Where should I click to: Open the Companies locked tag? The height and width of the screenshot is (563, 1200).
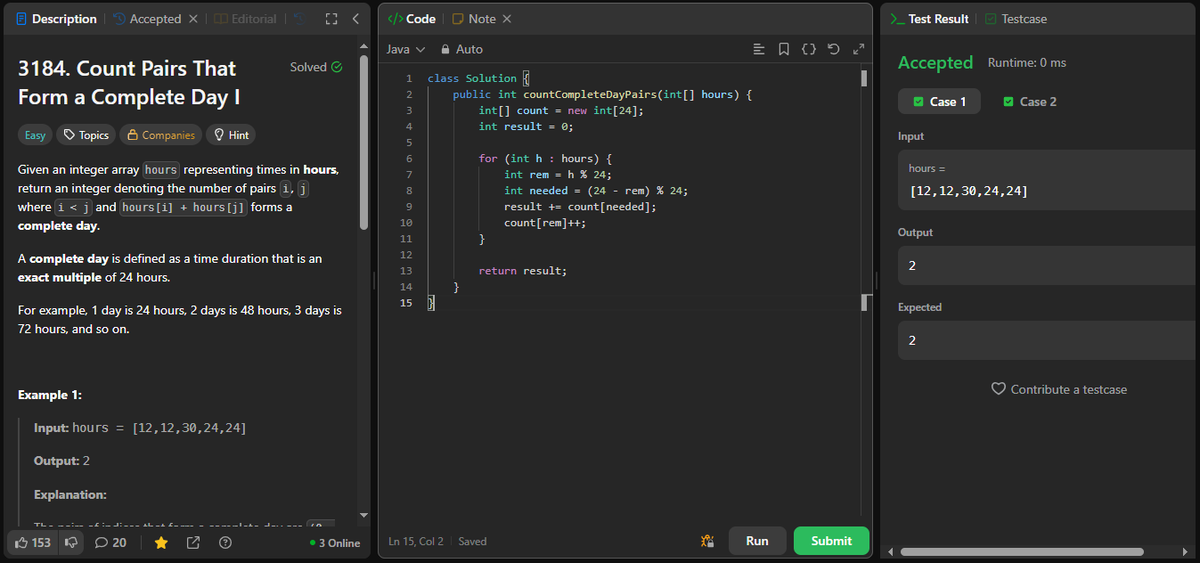pyautogui.click(x=160, y=135)
